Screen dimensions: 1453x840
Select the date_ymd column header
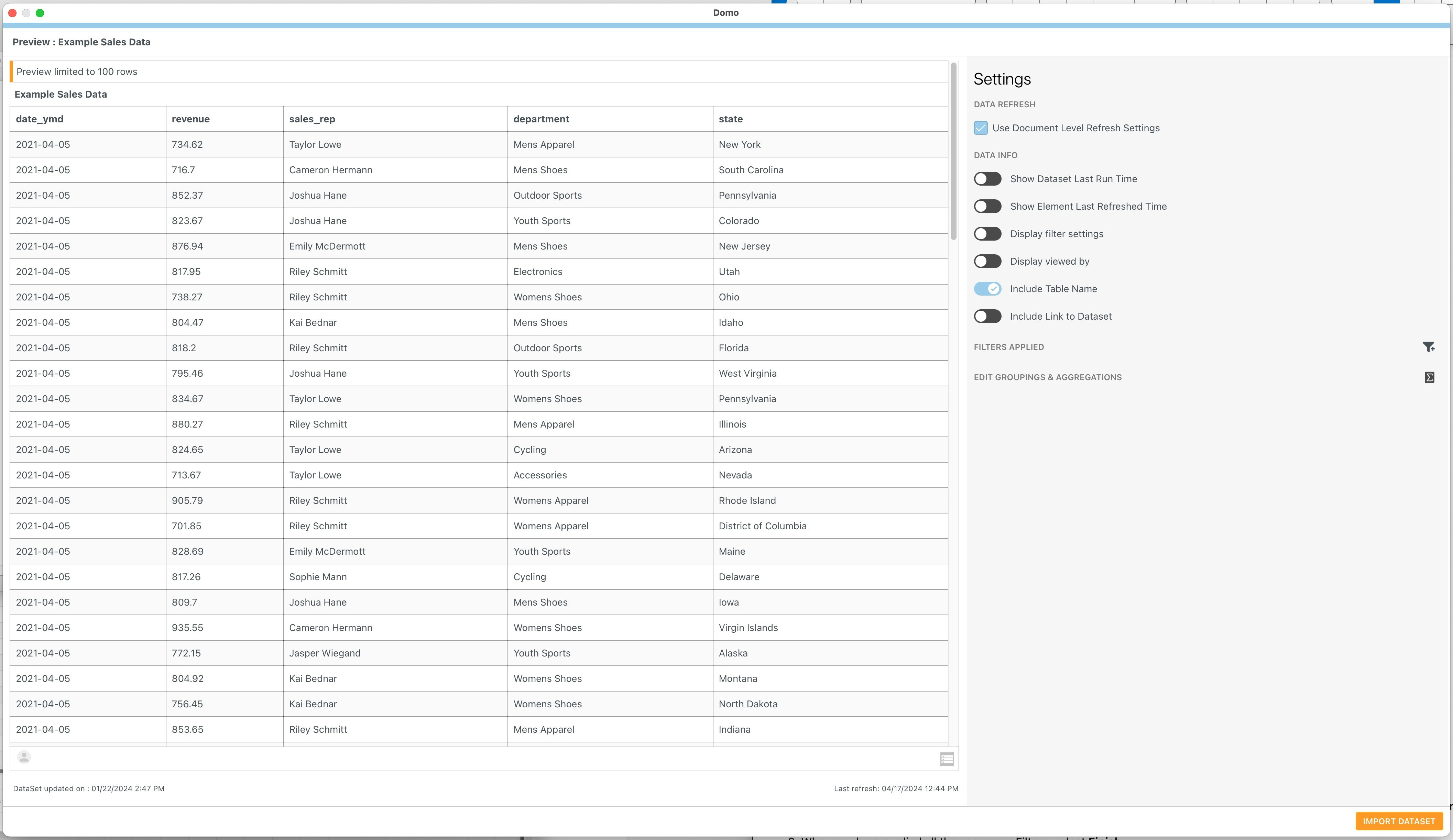39,119
